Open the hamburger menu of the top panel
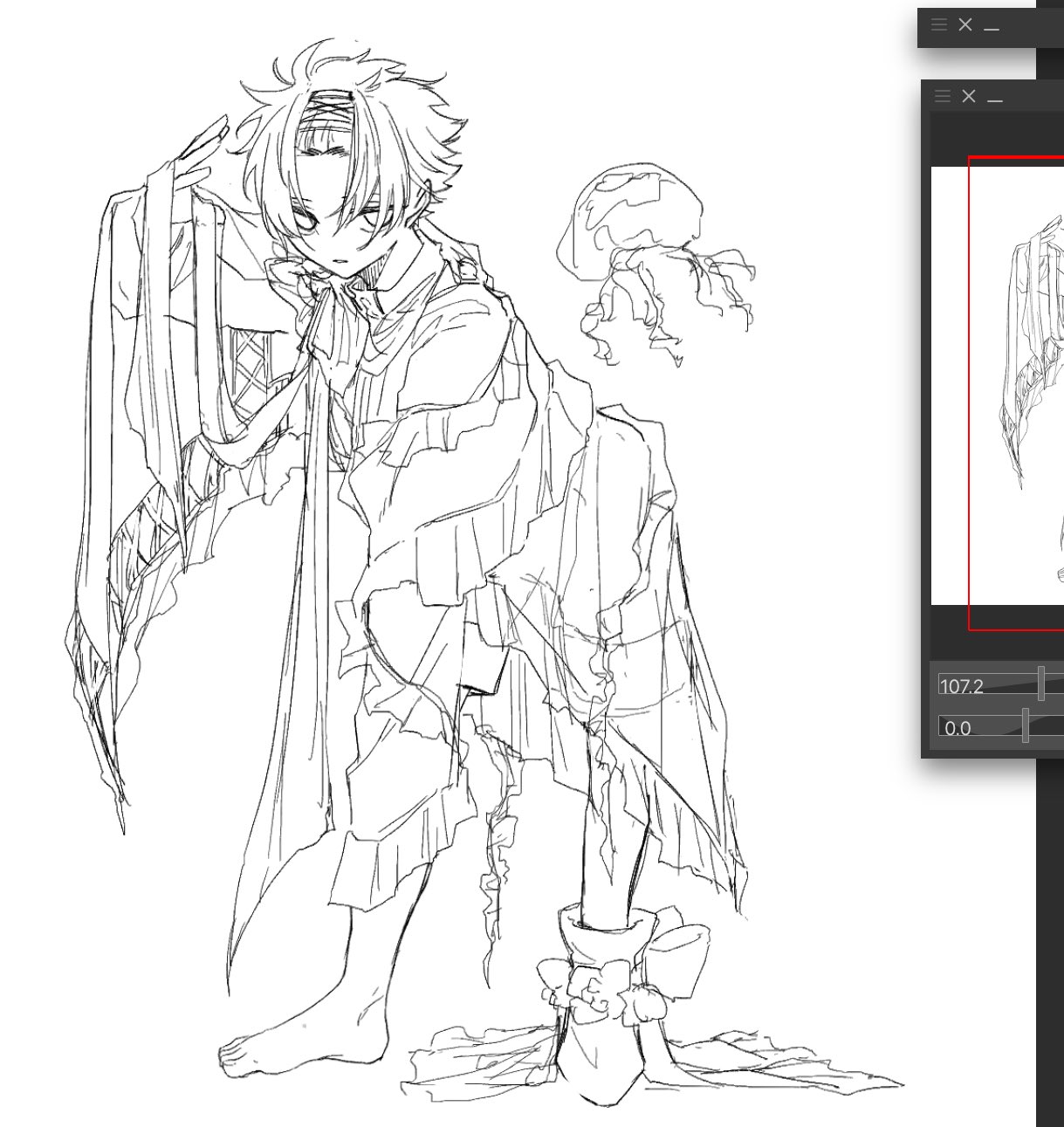The width and height of the screenshot is (1064, 1127). point(939,24)
